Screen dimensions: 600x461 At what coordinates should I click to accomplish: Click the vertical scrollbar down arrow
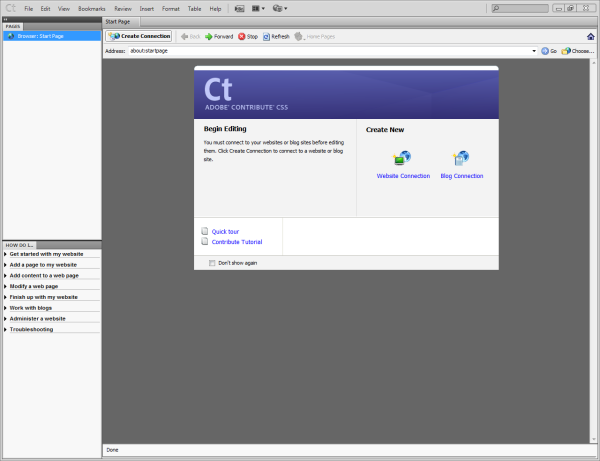593,439
